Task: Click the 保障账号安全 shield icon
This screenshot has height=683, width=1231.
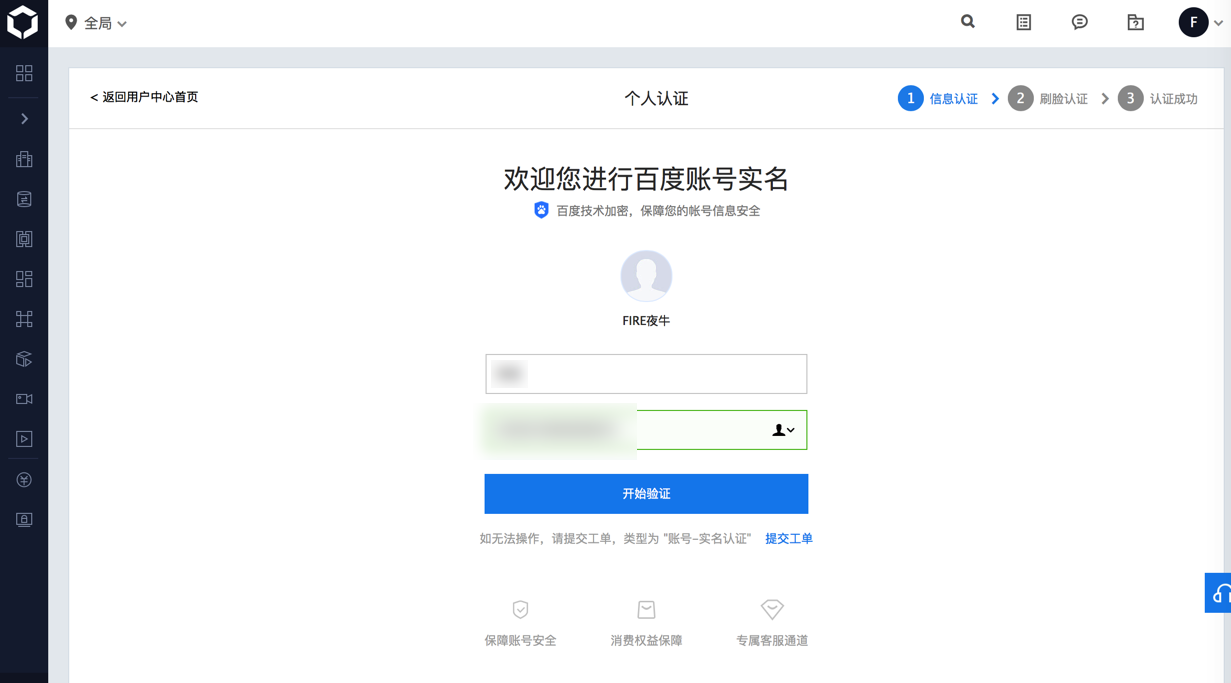Action: click(x=520, y=610)
